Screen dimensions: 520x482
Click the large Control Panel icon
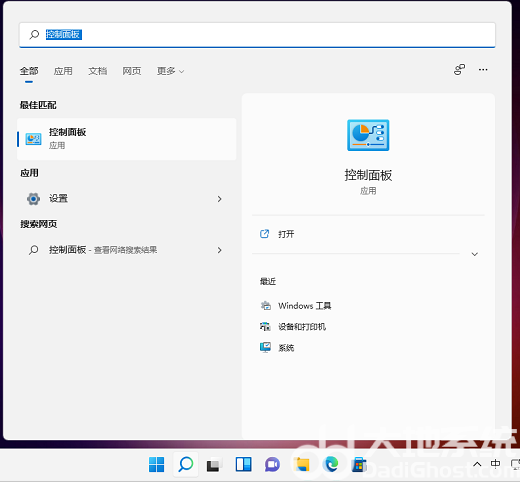(368, 135)
